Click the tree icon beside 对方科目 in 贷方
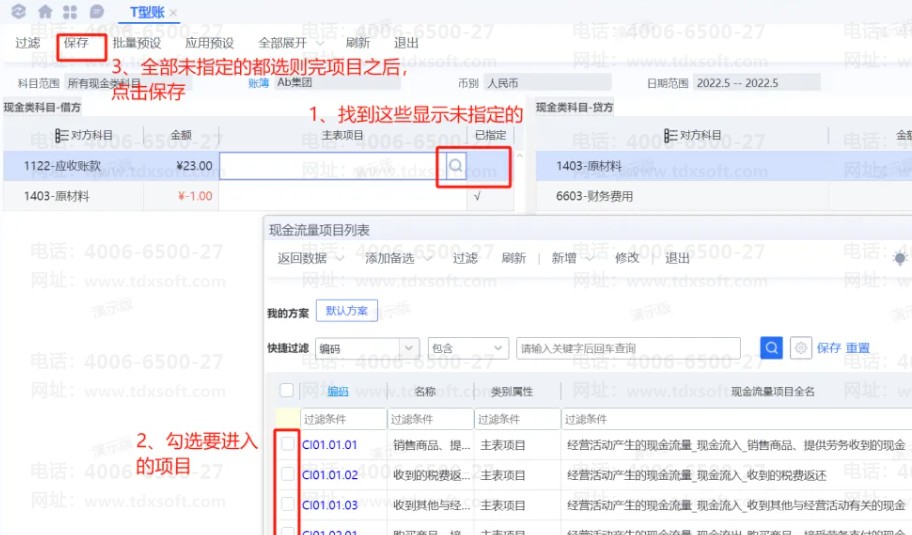912x535 pixels. click(670, 135)
